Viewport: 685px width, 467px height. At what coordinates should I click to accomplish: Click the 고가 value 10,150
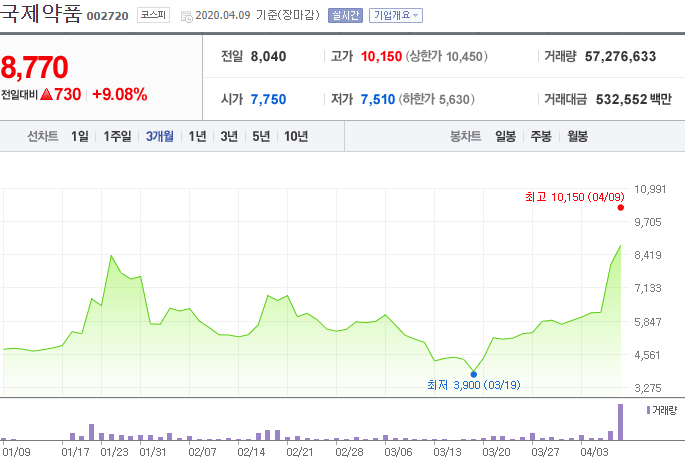click(x=381, y=56)
